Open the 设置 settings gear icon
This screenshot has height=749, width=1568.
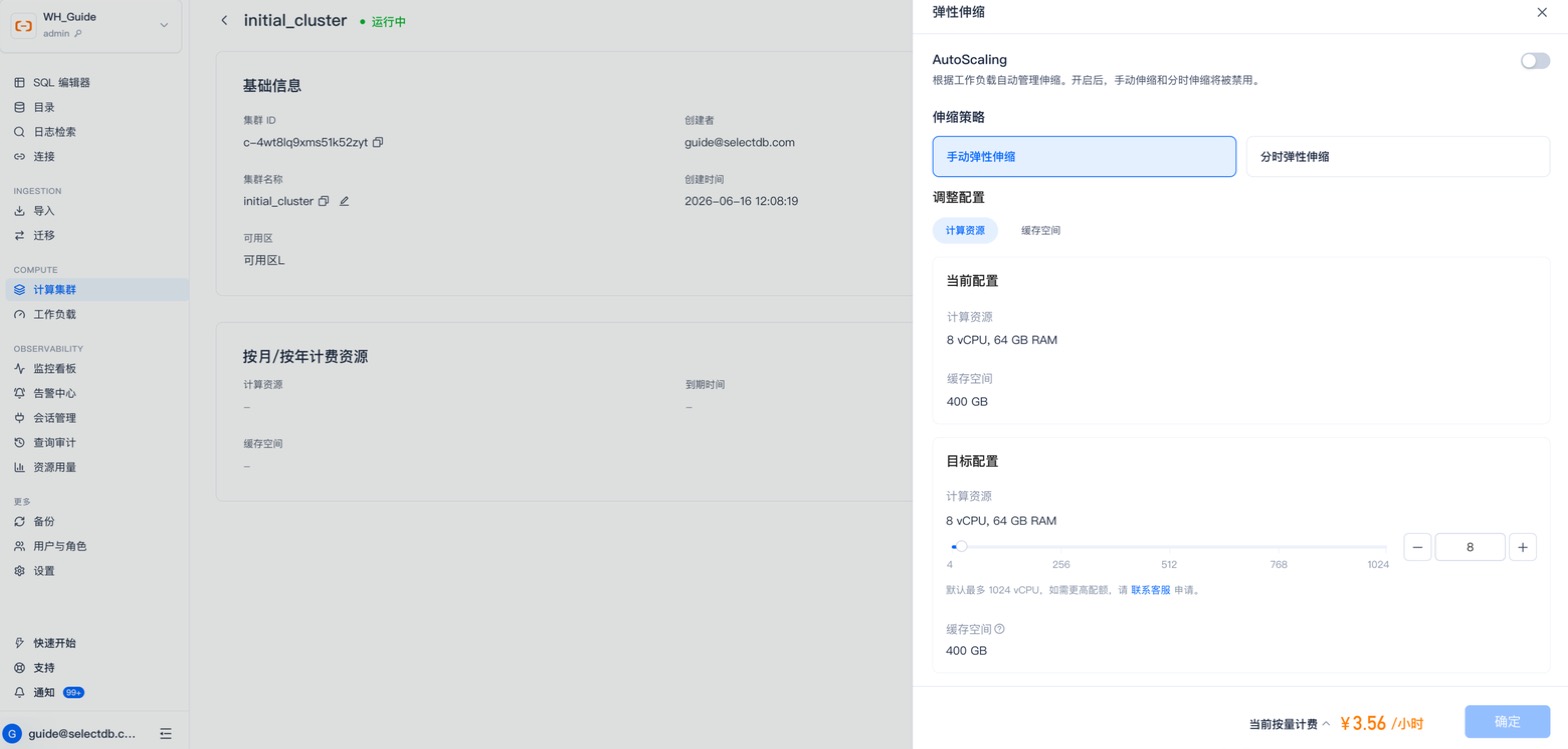[19, 571]
